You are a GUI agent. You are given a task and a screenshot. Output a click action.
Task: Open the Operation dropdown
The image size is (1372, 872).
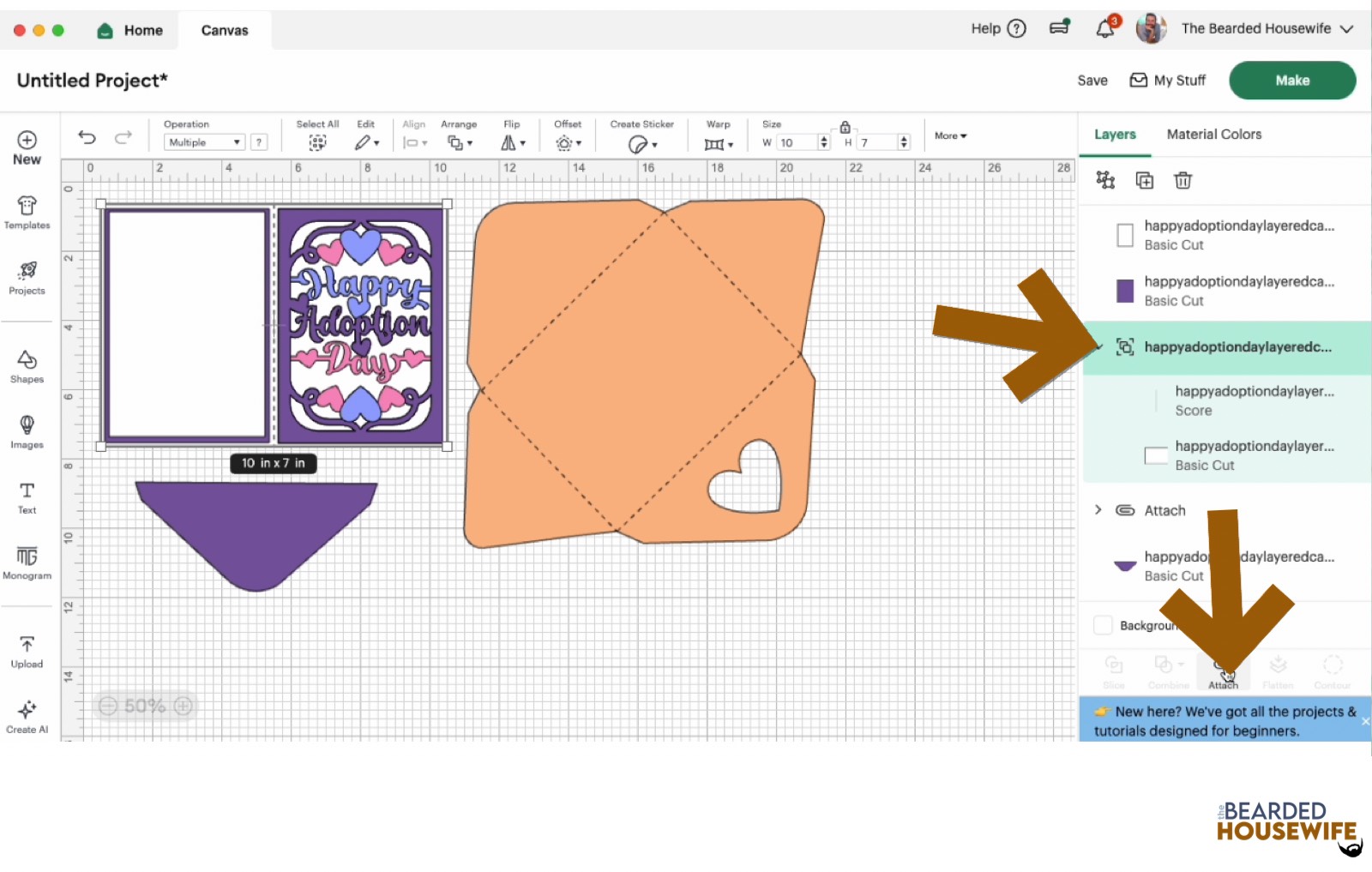coord(204,142)
